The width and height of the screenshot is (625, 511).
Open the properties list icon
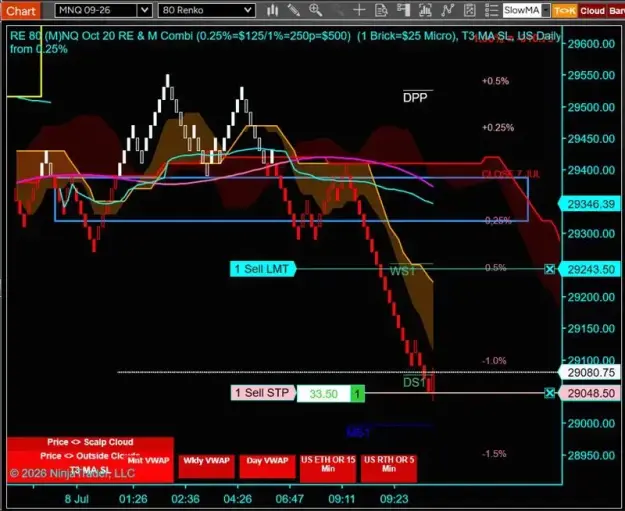491,10
